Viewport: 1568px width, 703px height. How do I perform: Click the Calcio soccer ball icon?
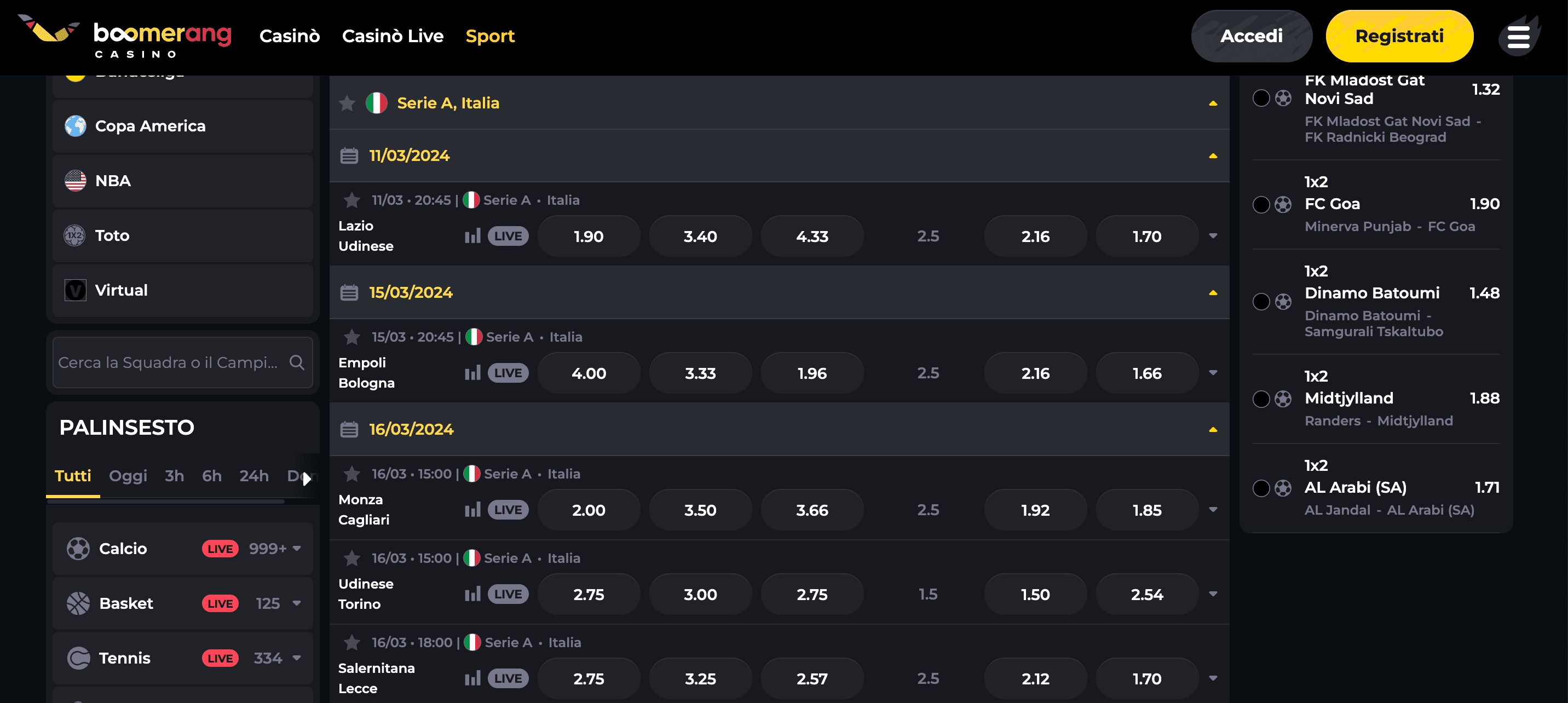click(x=77, y=549)
